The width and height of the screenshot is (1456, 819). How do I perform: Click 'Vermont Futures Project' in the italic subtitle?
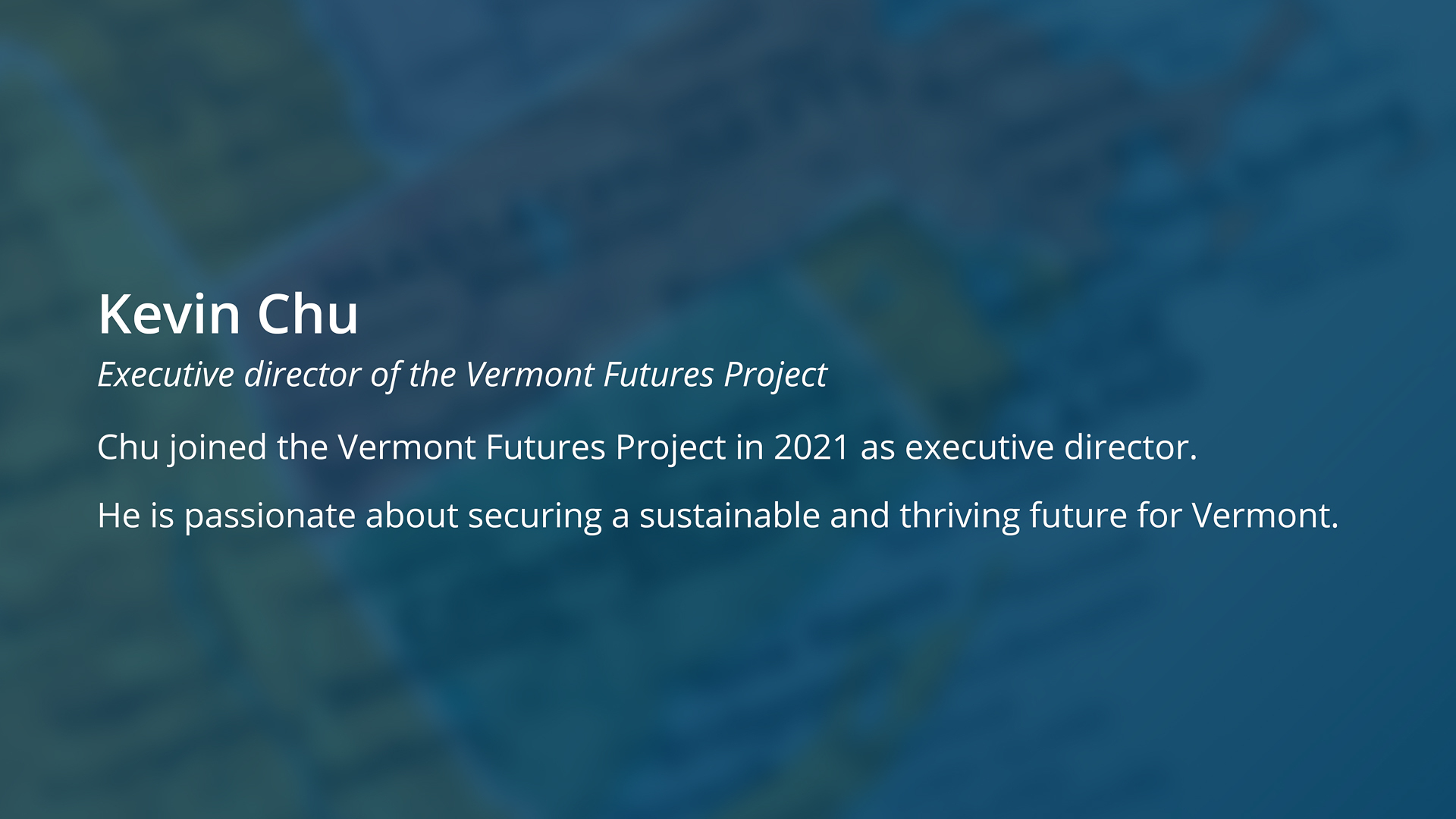pos(646,375)
